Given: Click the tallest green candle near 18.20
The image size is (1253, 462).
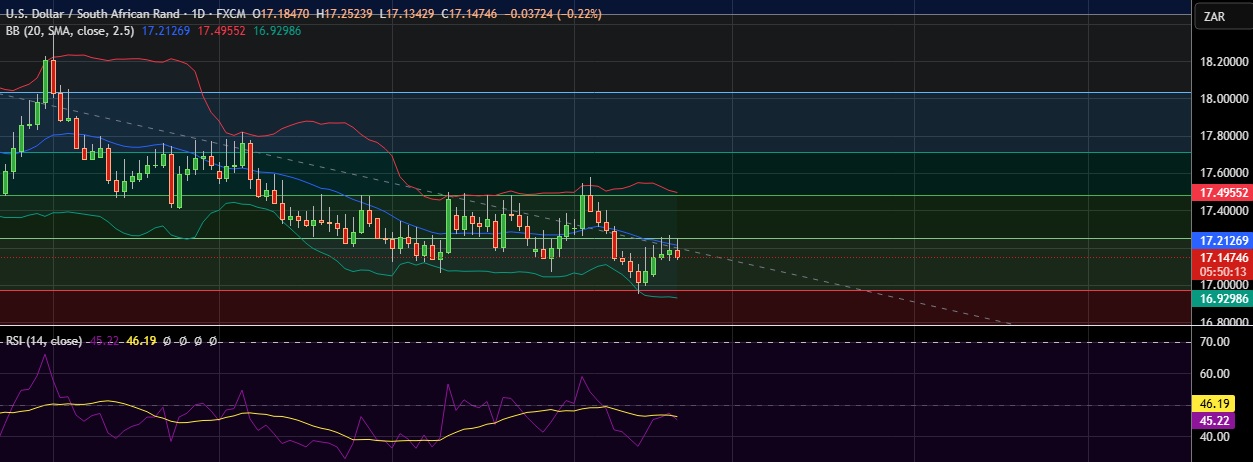Looking at the screenshot, I should 45,80.
